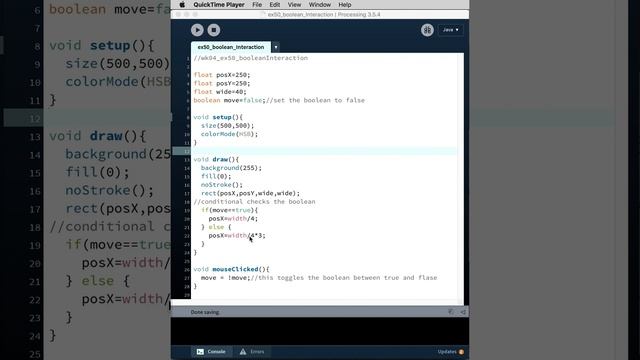Click the 'posX=width/4;' line
Viewport: 640px width, 360px height.
[233, 219]
